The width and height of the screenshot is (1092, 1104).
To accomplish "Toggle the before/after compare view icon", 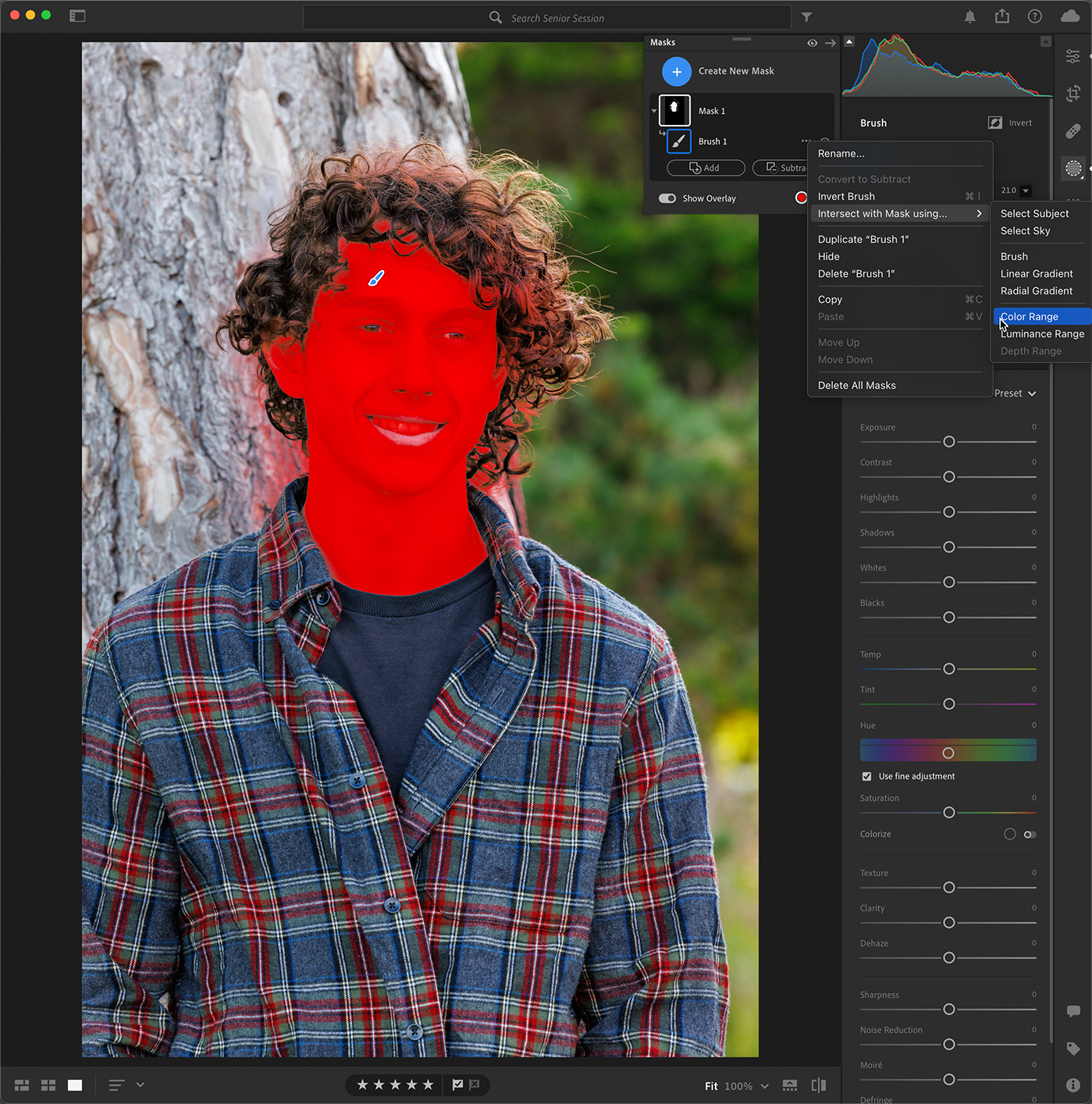I will pyautogui.click(x=818, y=1084).
